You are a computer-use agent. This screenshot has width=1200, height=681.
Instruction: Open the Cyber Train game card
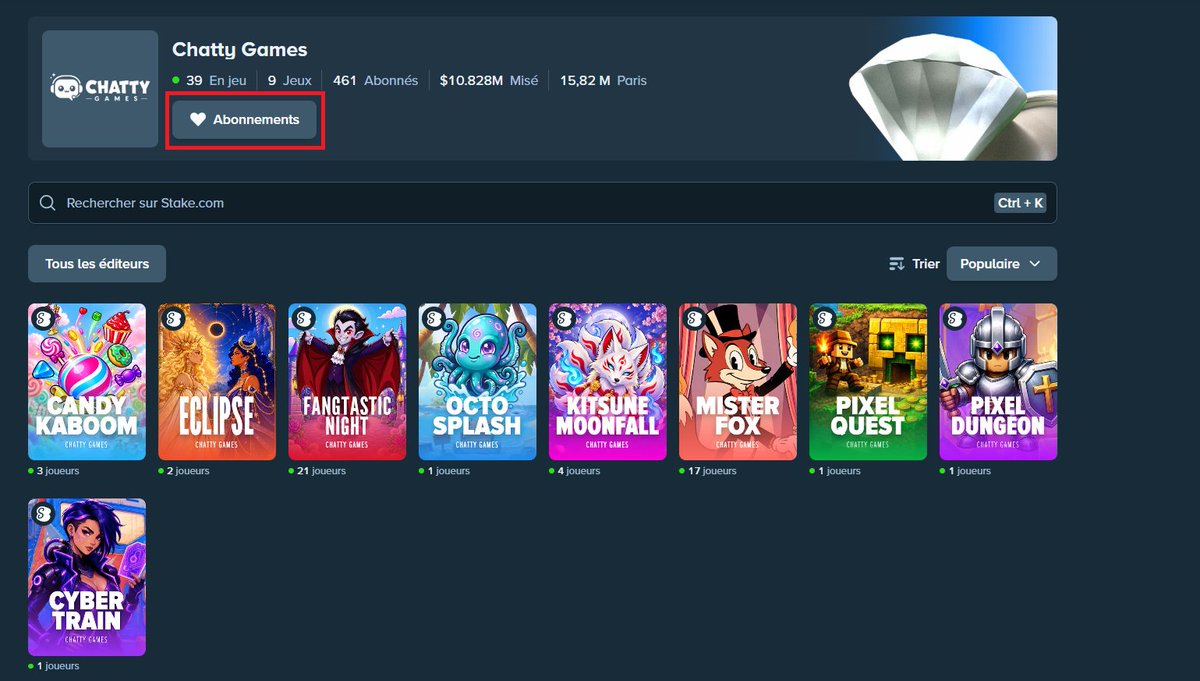87,577
